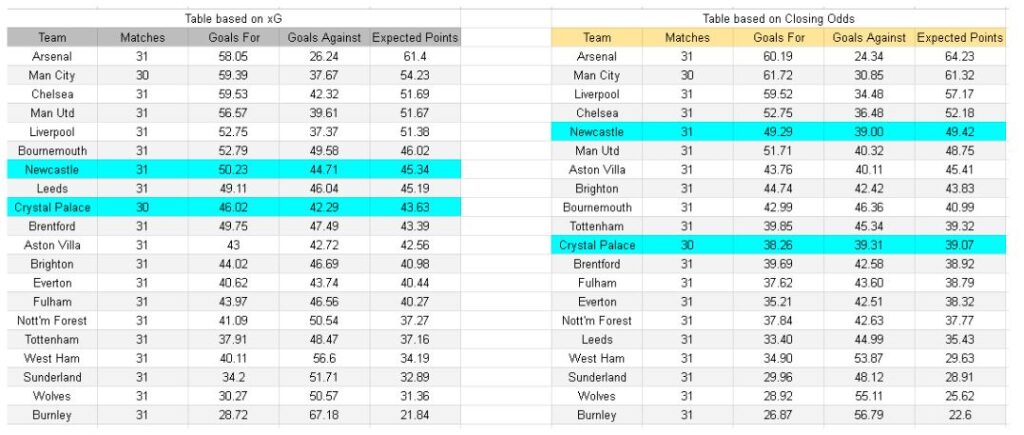Select the yellow 'Matches' header cell
The height and width of the screenshot is (435, 1024).
687,38
